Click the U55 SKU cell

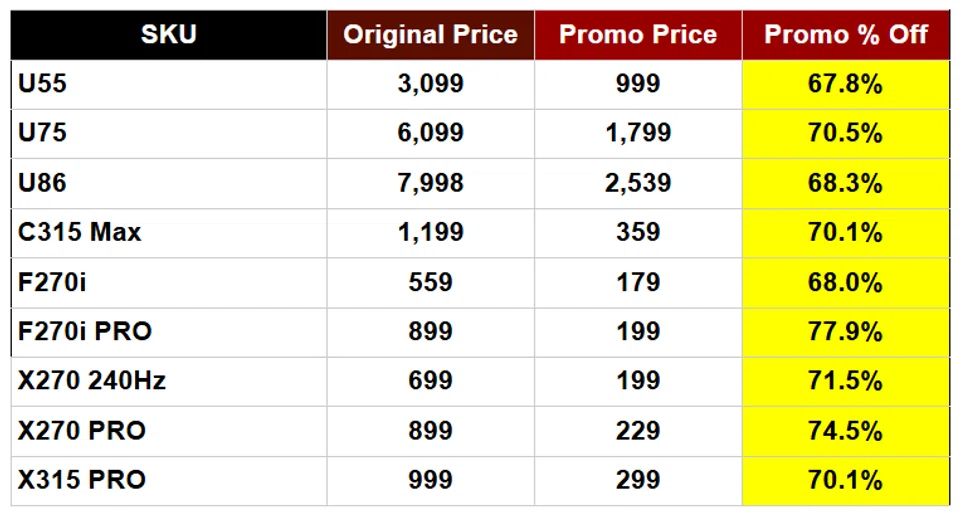(43, 84)
